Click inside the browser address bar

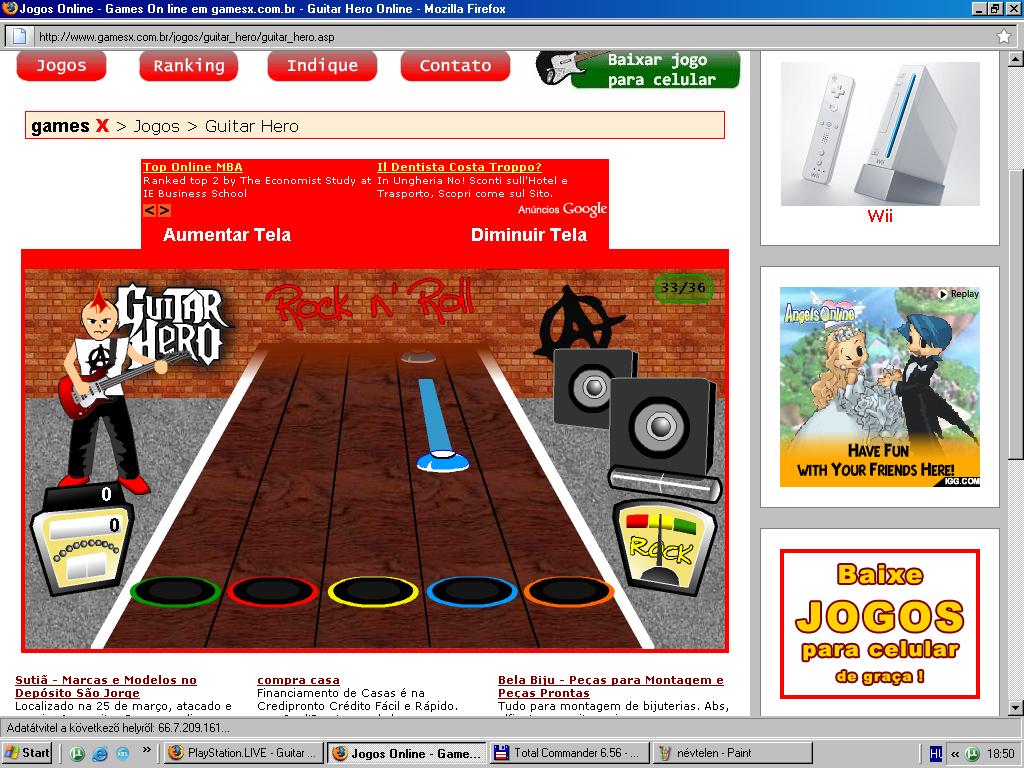(400, 34)
